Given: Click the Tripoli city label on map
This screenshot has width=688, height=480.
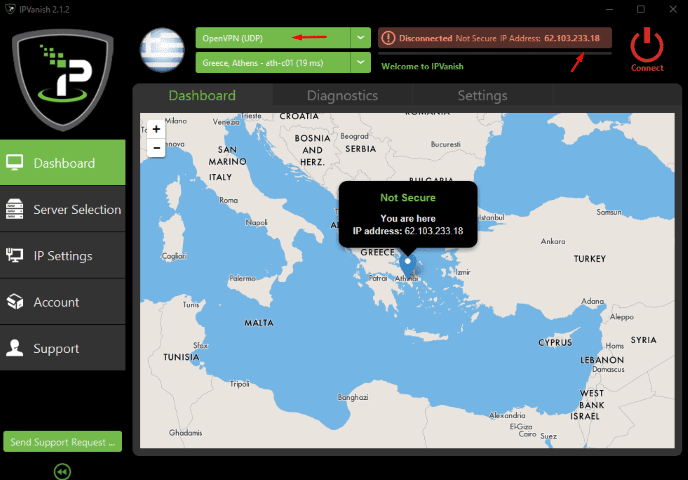Looking at the screenshot, I should (x=240, y=384).
